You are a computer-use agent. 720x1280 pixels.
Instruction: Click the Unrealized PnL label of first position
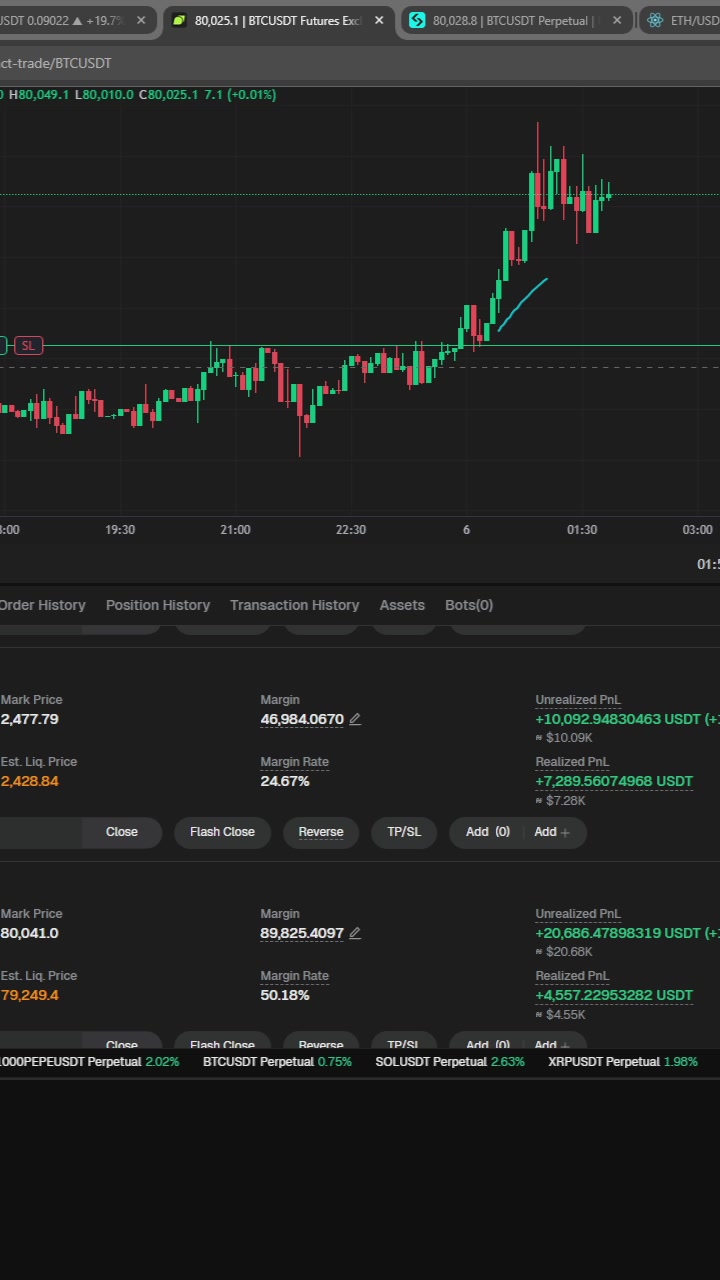pyautogui.click(x=578, y=700)
